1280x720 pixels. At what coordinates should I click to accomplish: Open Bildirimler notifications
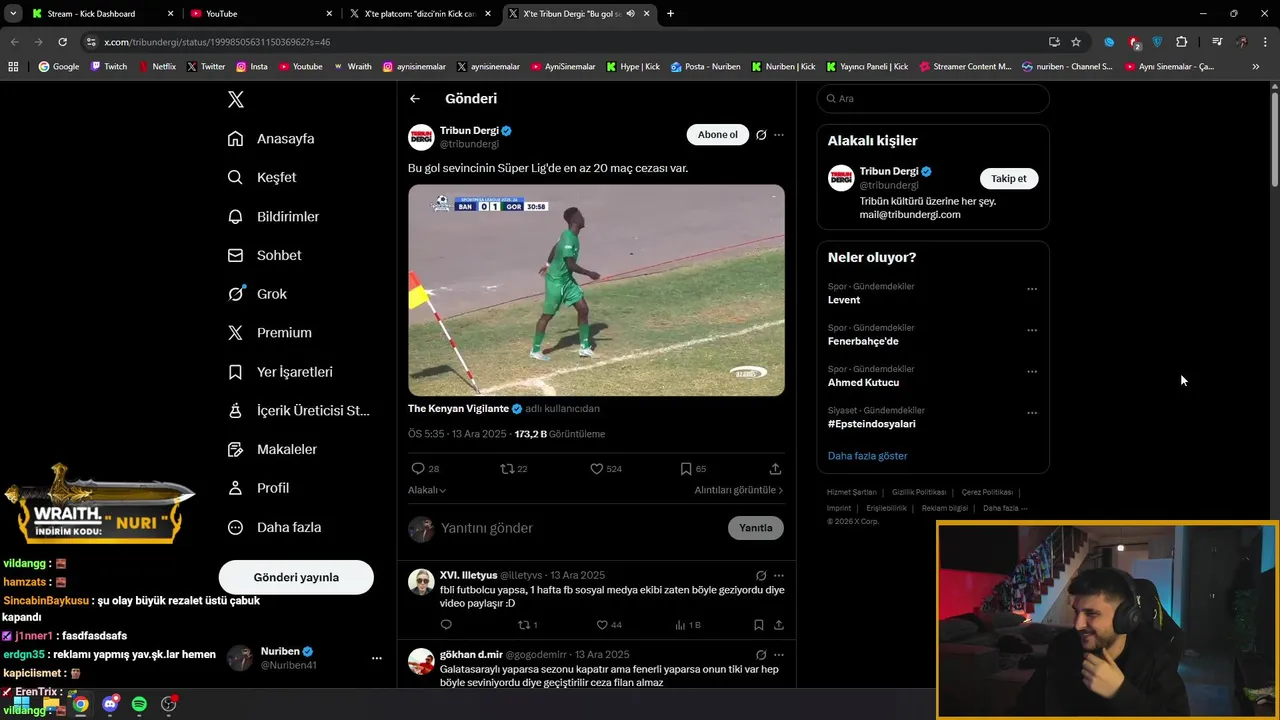tap(273, 216)
